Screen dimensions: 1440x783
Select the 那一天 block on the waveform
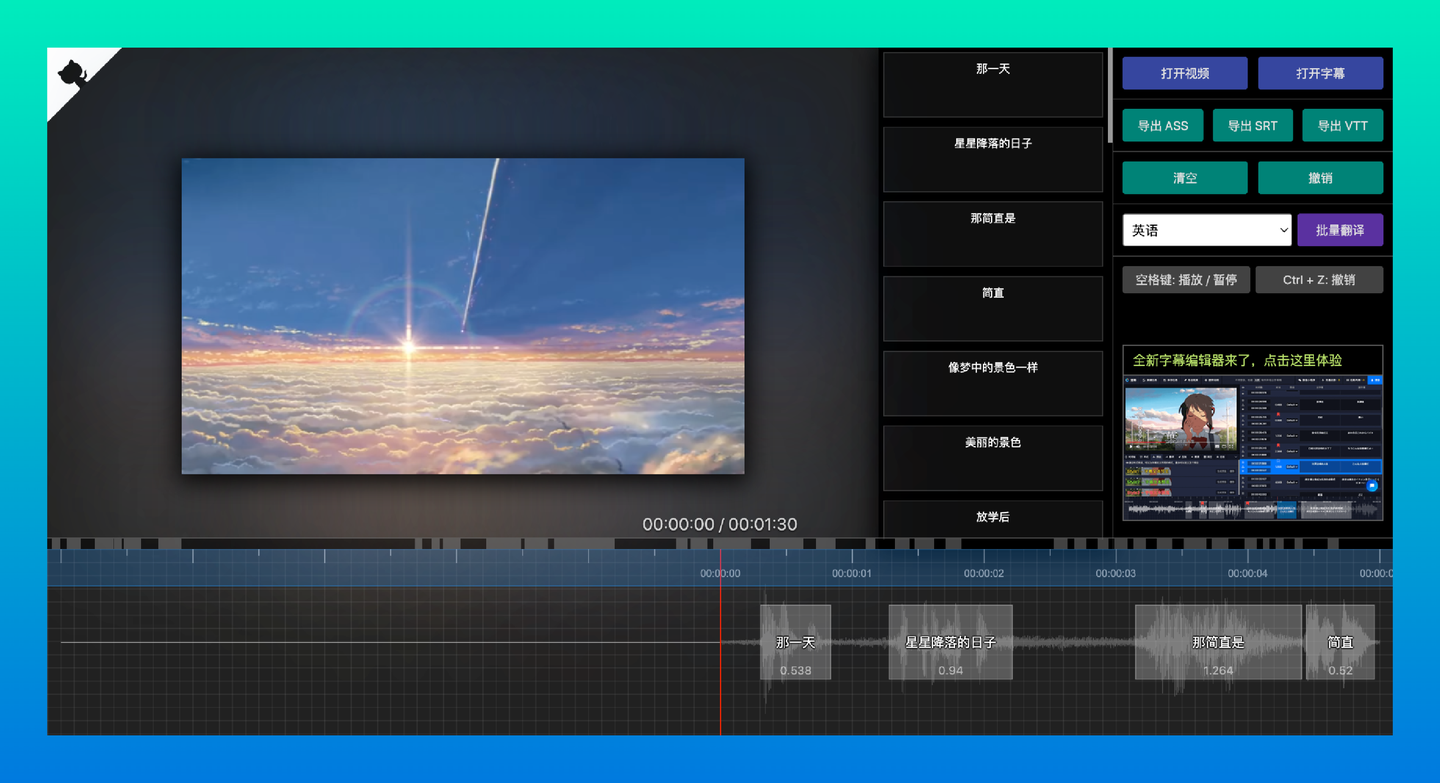[795, 642]
